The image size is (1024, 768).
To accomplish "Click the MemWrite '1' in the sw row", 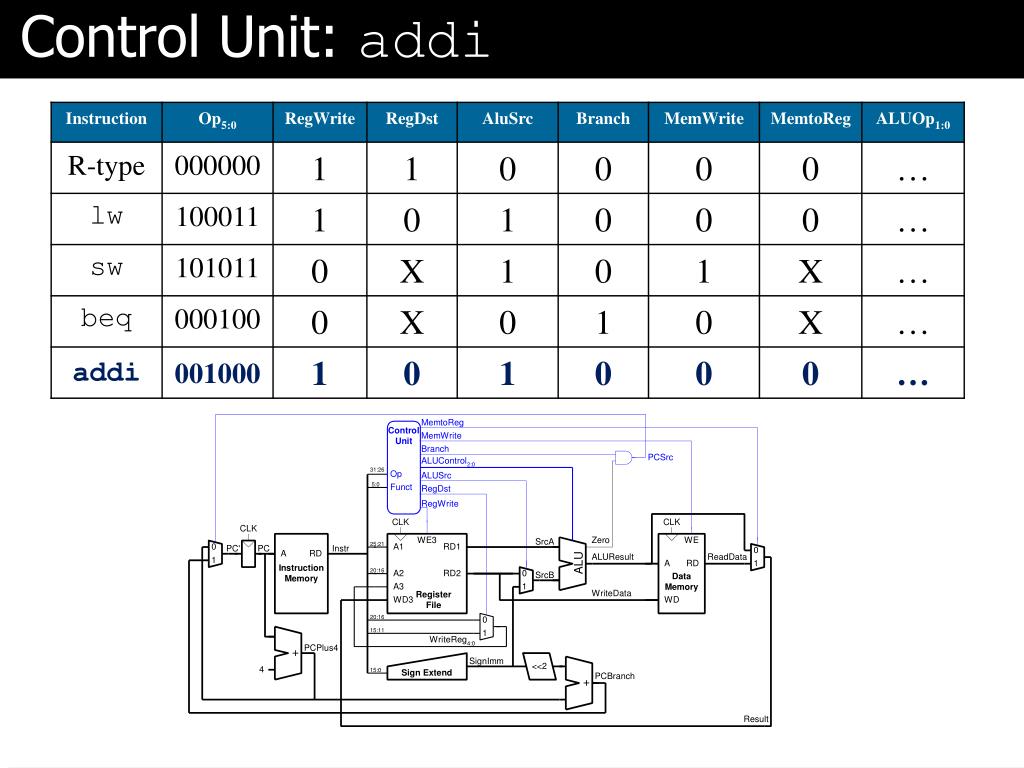I will (x=704, y=271).
